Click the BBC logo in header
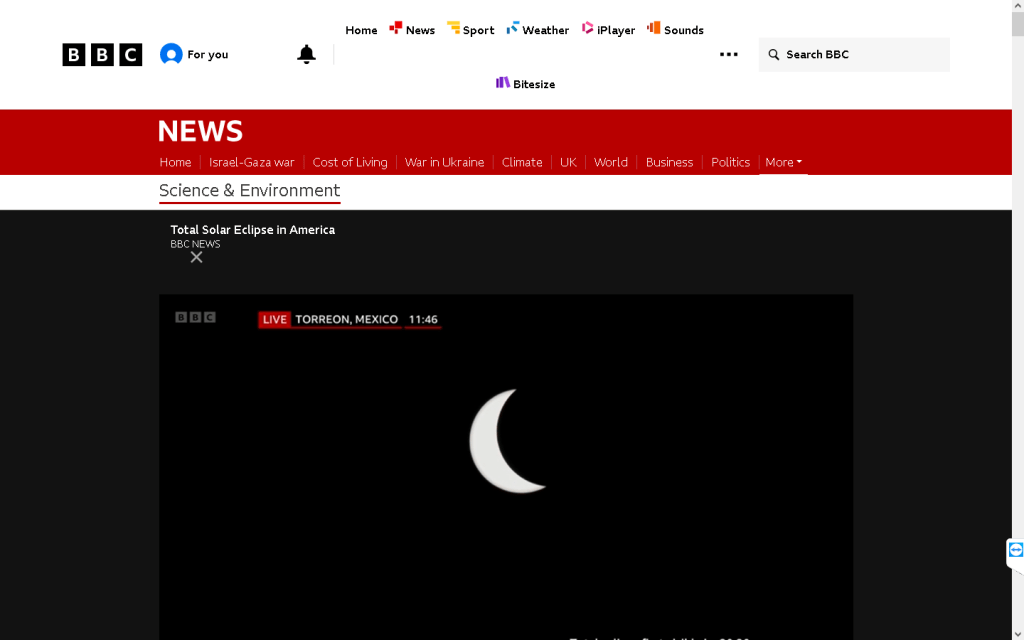1024x640 pixels. point(102,55)
